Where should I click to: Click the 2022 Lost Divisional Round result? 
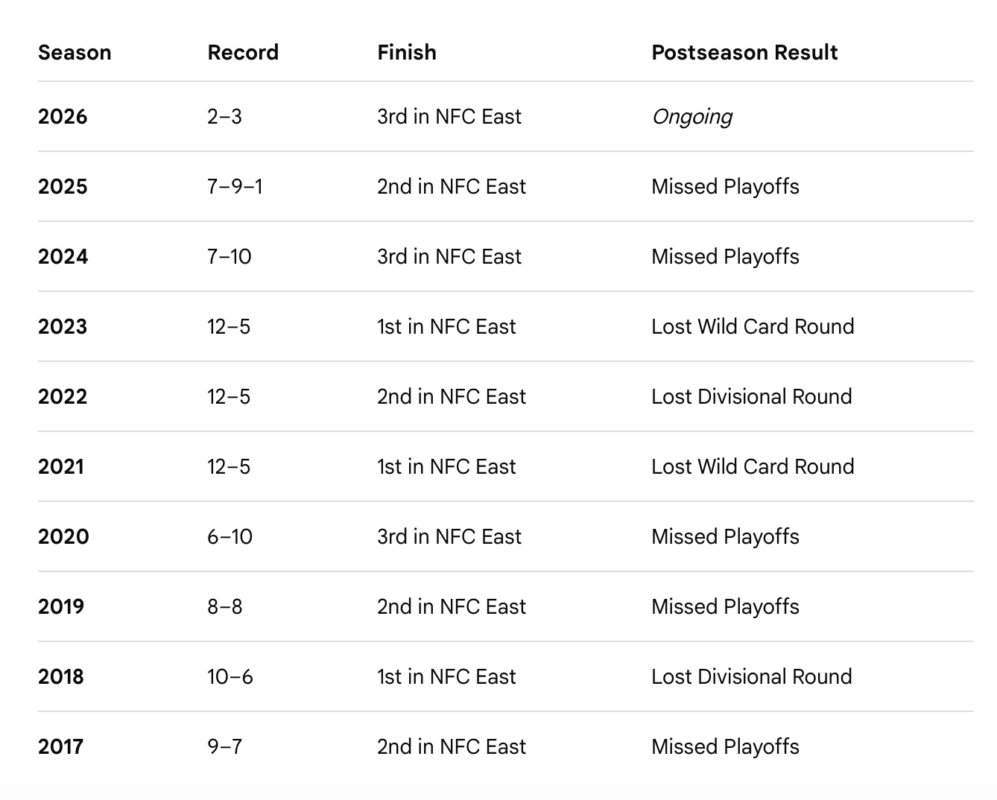752,396
